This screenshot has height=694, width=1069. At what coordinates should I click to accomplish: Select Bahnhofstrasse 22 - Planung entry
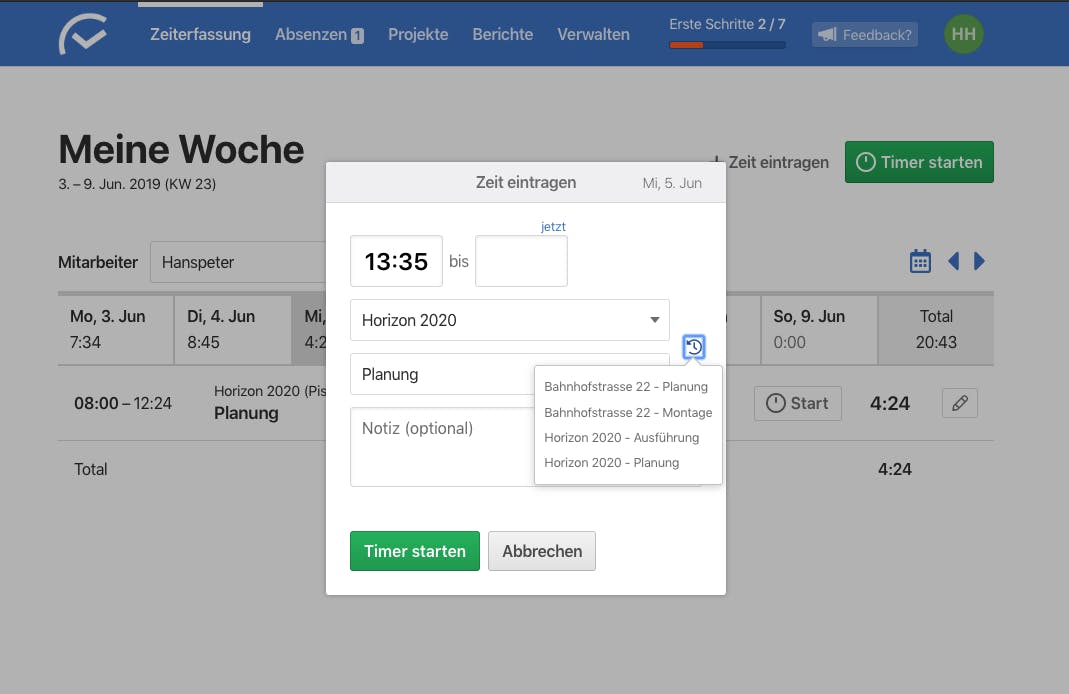click(x=626, y=387)
